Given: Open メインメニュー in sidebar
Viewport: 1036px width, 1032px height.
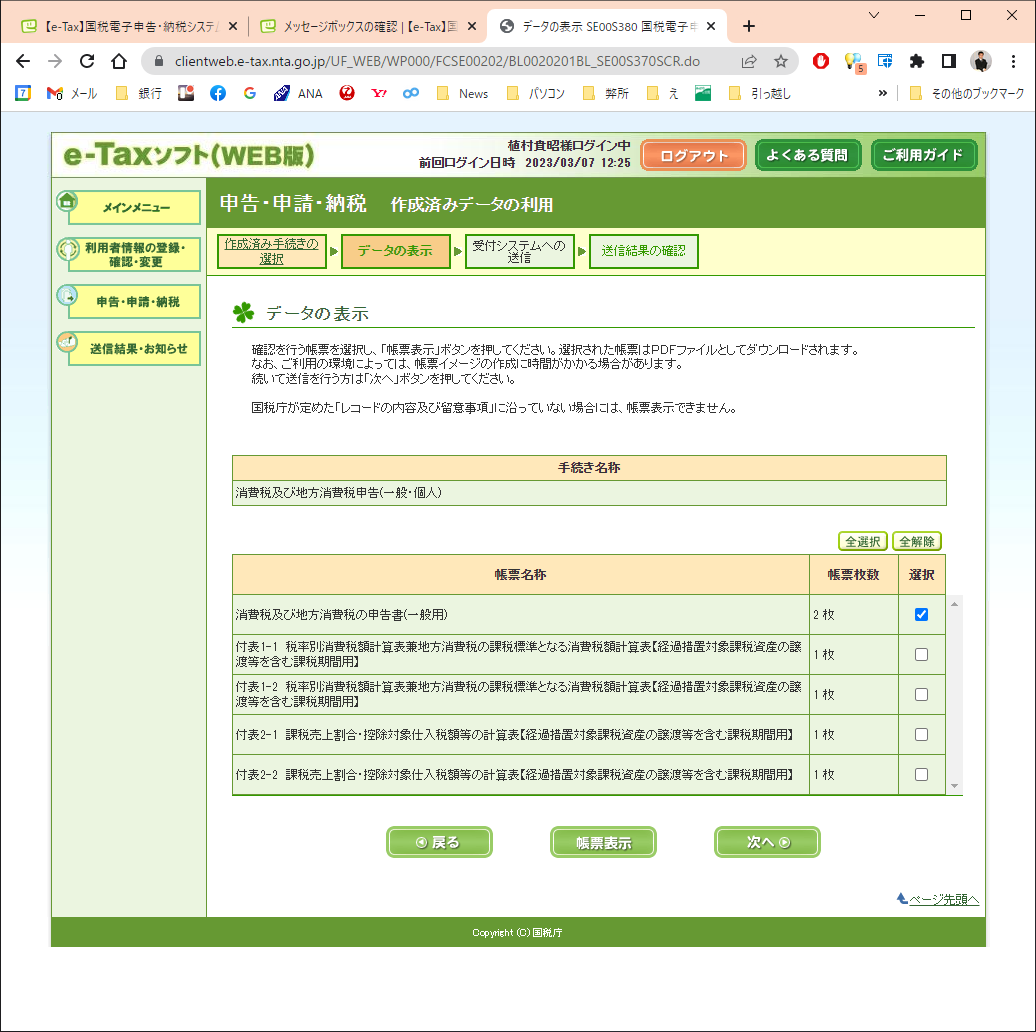Looking at the screenshot, I should (x=129, y=207).
